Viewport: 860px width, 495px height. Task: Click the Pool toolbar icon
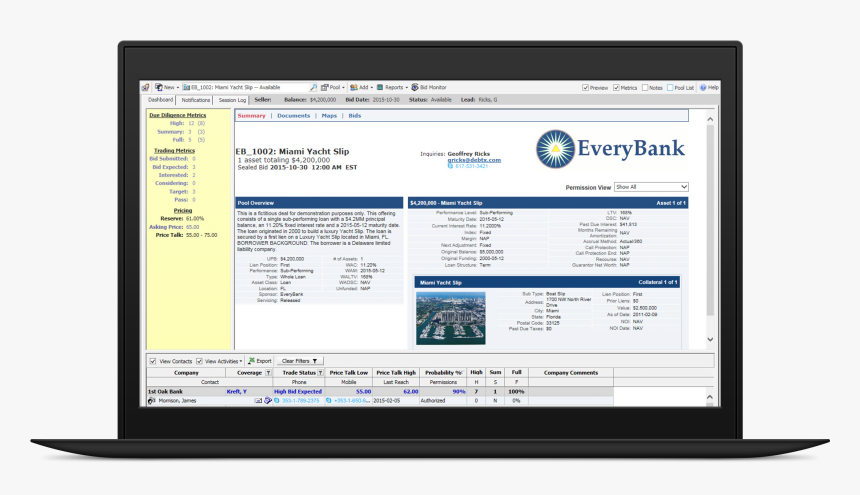pos(325,87)
